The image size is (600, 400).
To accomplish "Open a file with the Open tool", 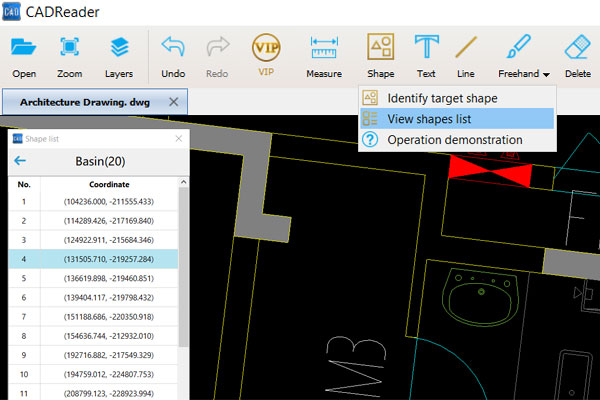I will [24, 57].
